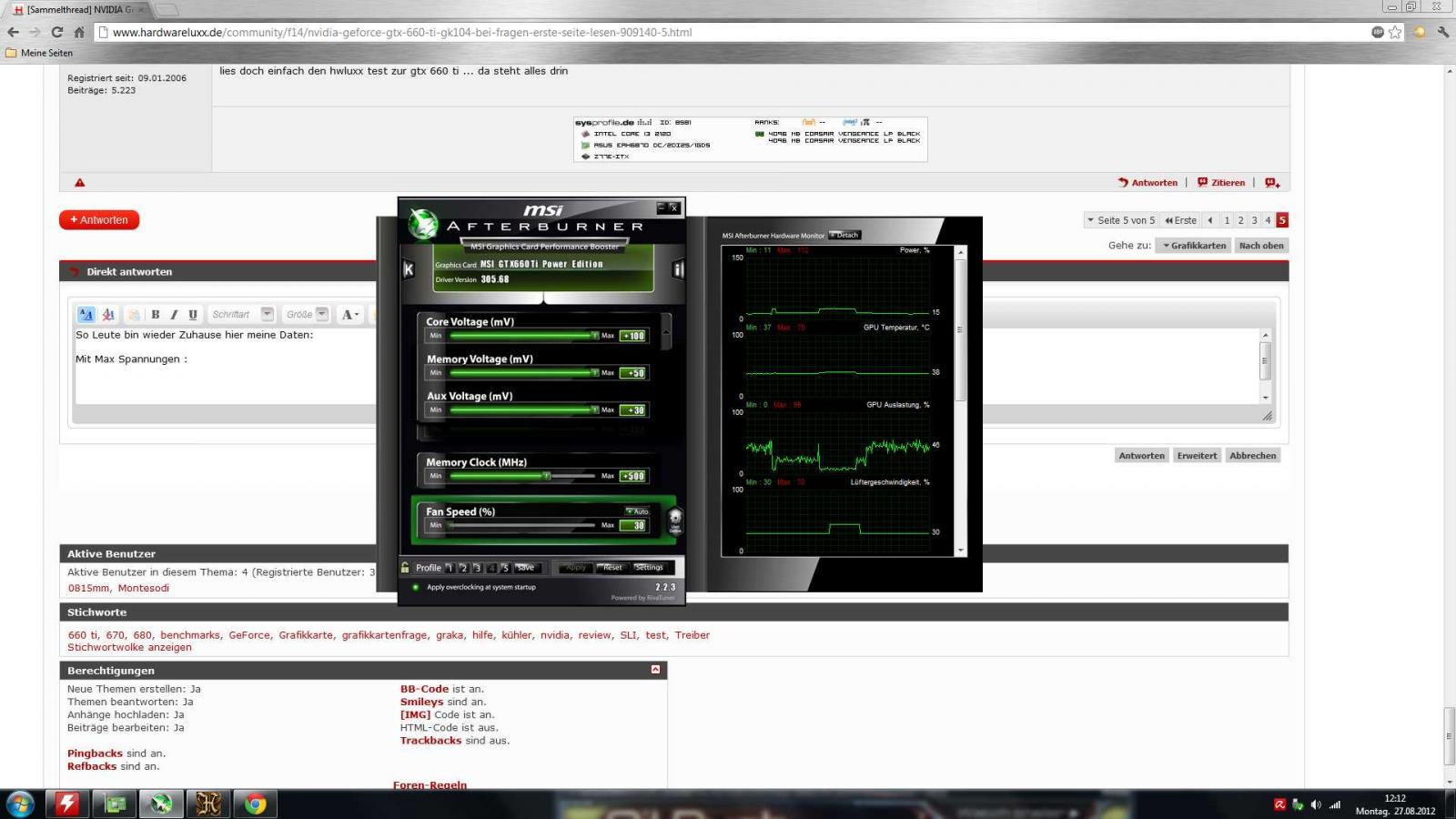Open the text color dropdown
This screenshot has height=819, width=1456.
[x=350, y=315]
